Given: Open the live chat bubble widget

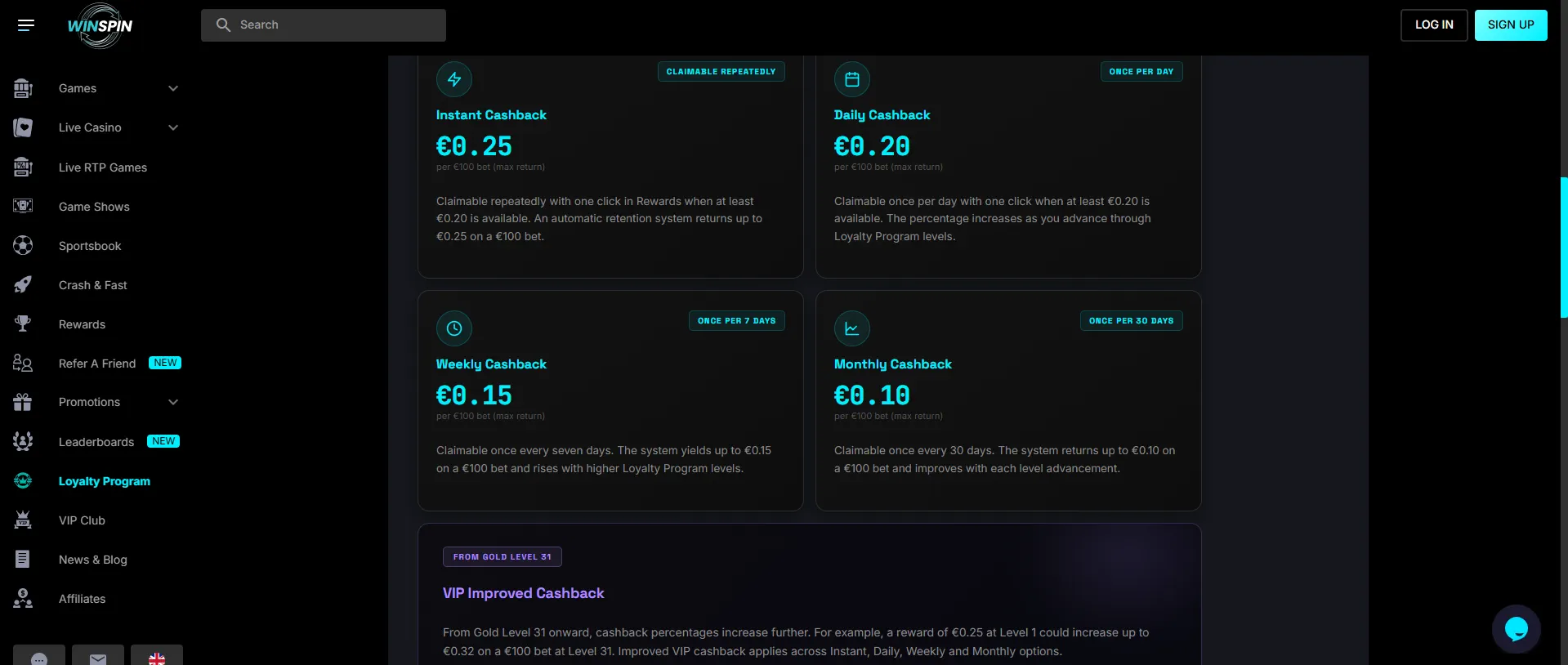Looking at the screenshot, I should pyautogui.click(x=1517, y=629).
